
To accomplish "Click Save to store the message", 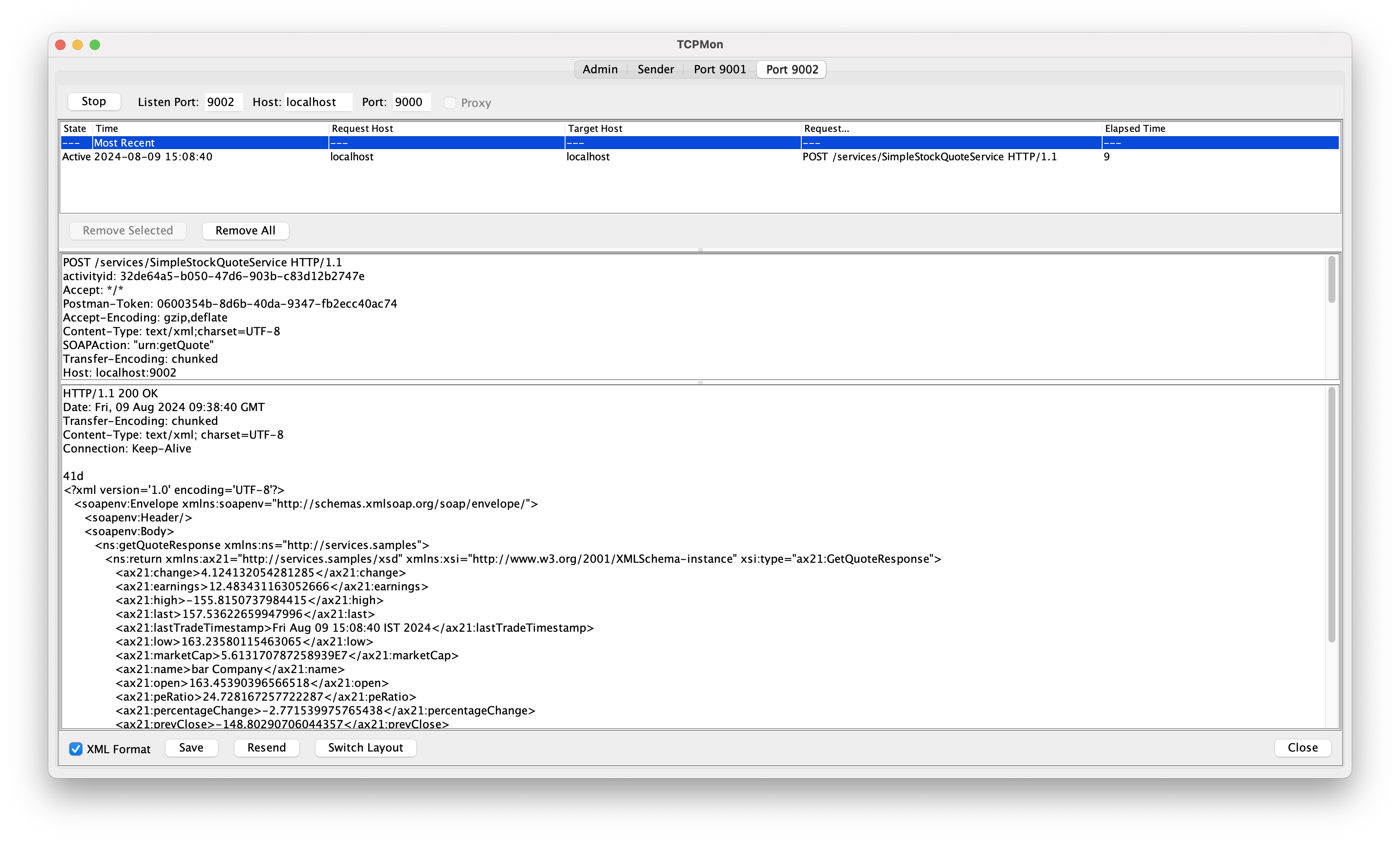I will (x=191, y=748).
